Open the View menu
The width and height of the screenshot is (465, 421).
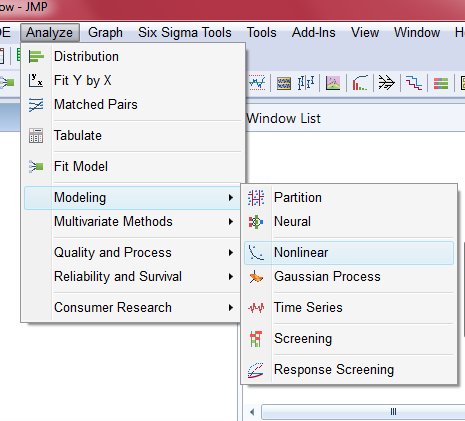(365, 33)
